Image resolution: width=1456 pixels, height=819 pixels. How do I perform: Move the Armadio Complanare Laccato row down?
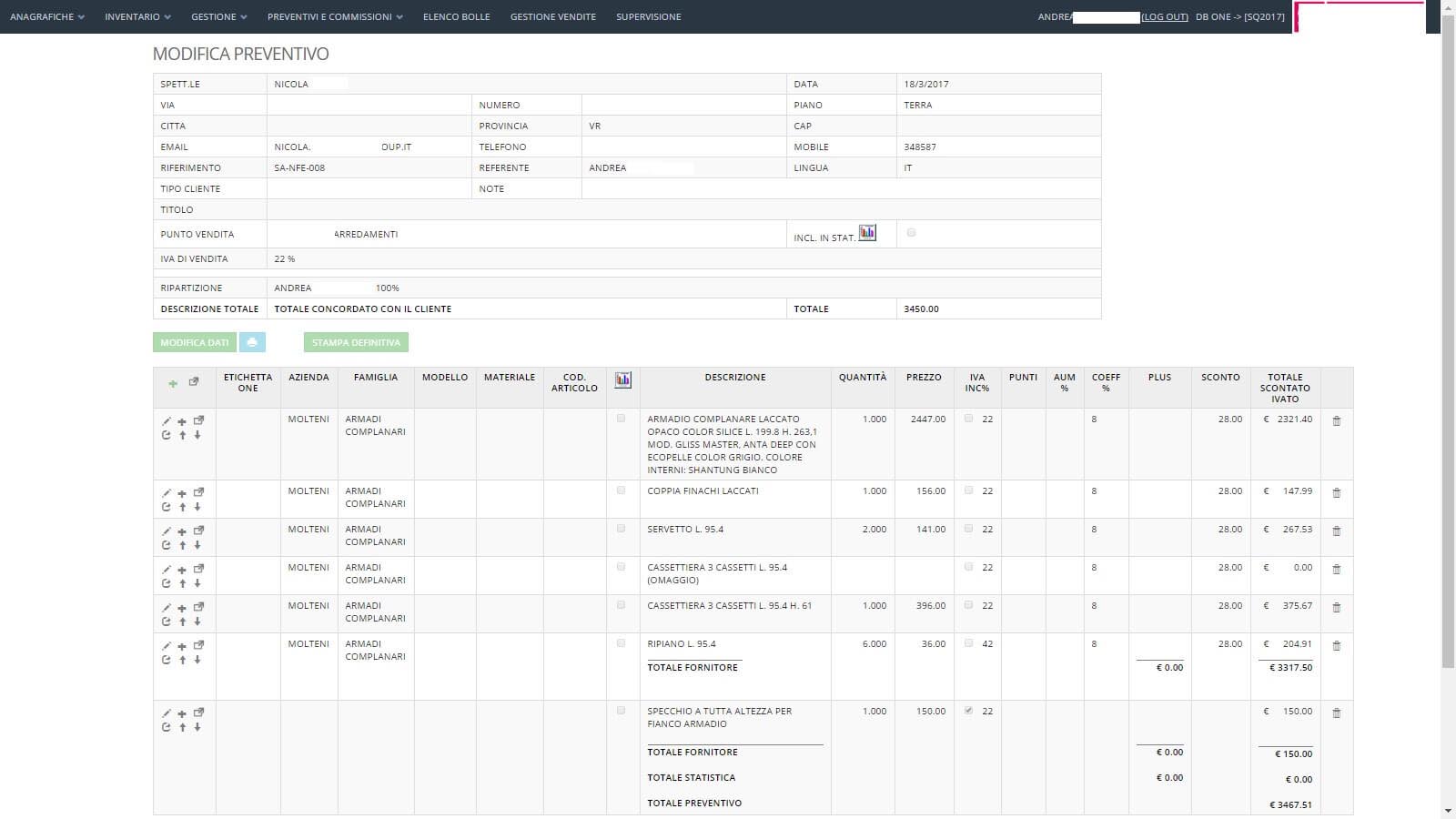click(197, 435)
